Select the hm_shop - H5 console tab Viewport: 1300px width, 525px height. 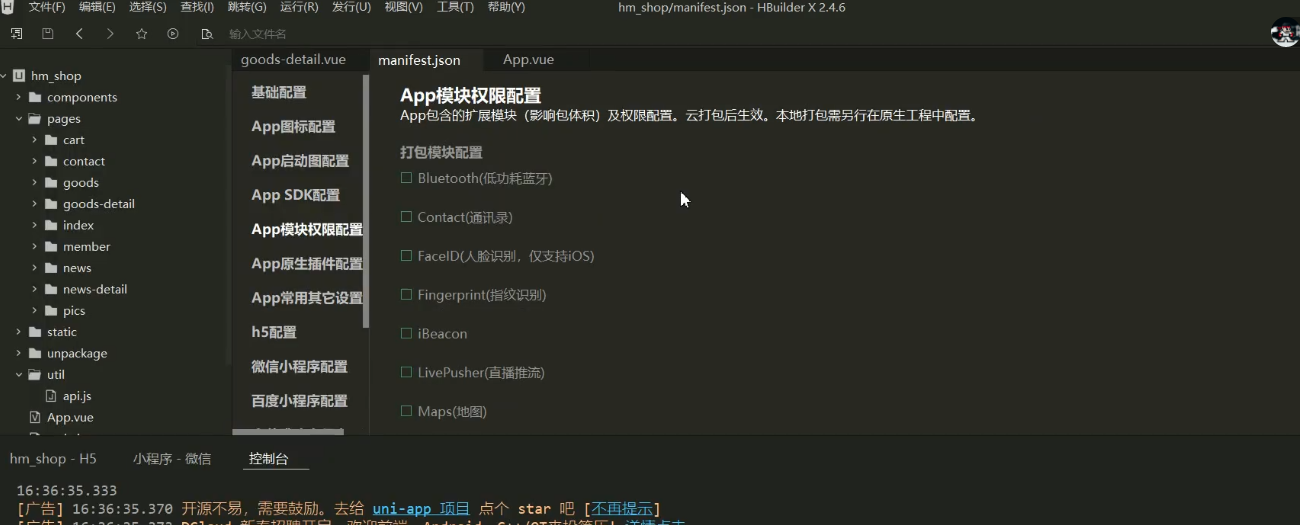pos(53,459)
